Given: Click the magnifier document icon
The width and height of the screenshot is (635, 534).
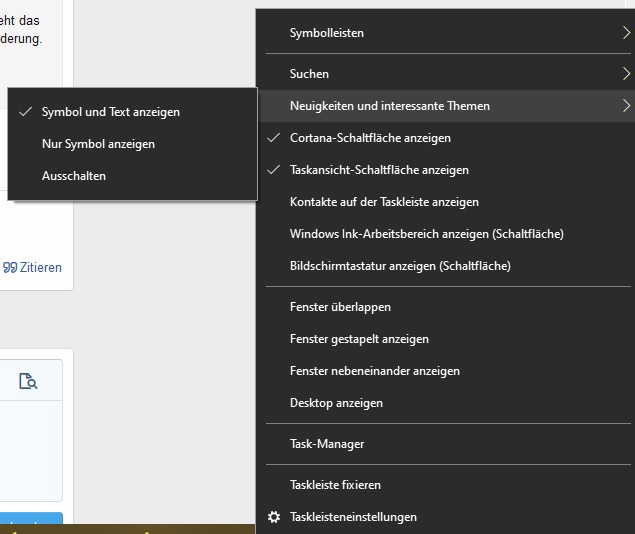Looking at the screenshot, I should click(x=28, y=381).
